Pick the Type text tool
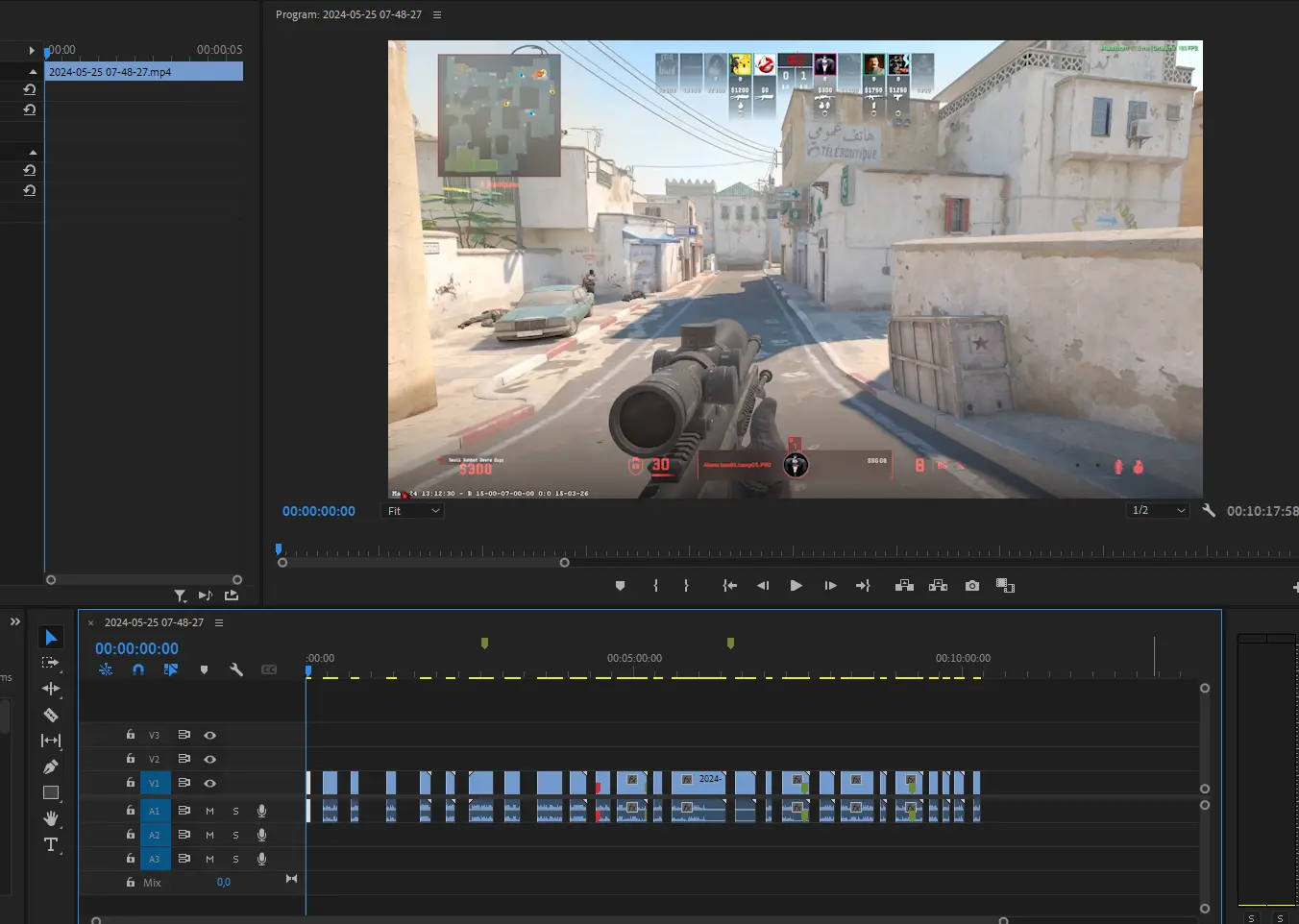Viewport: 1299px width, 924px height. (x=51, y=844)
